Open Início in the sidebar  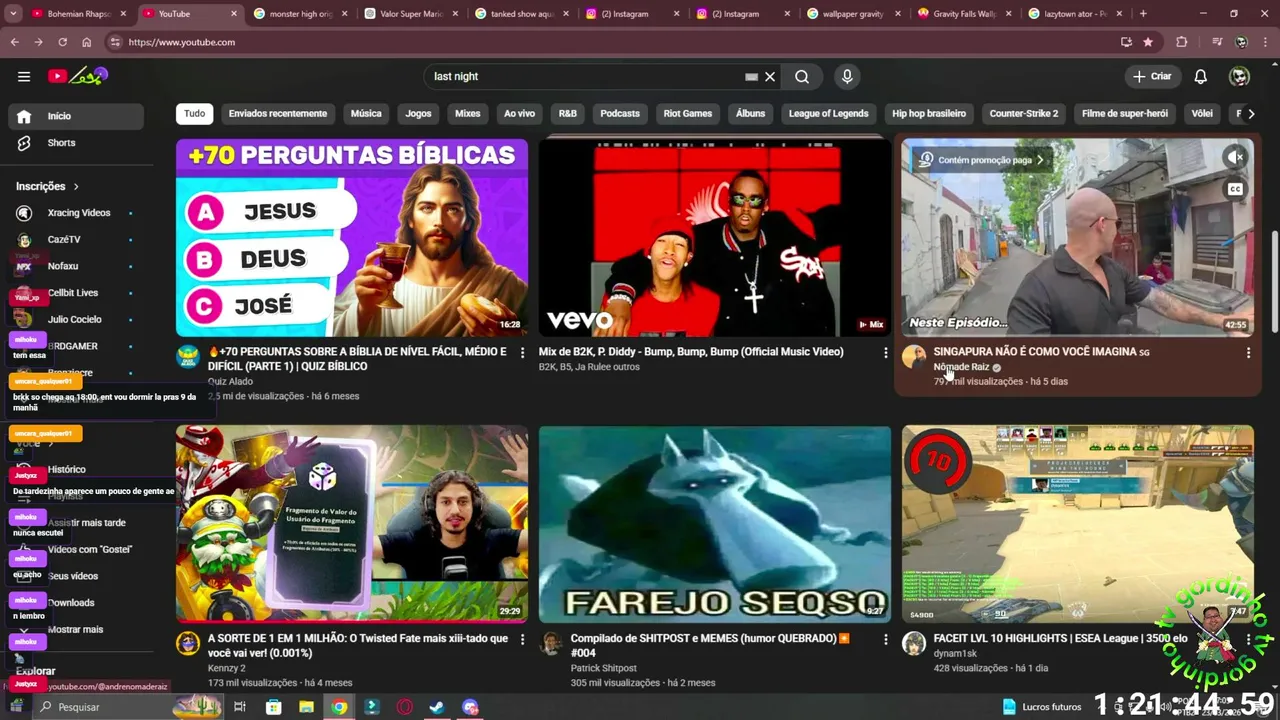coord(75,116)
